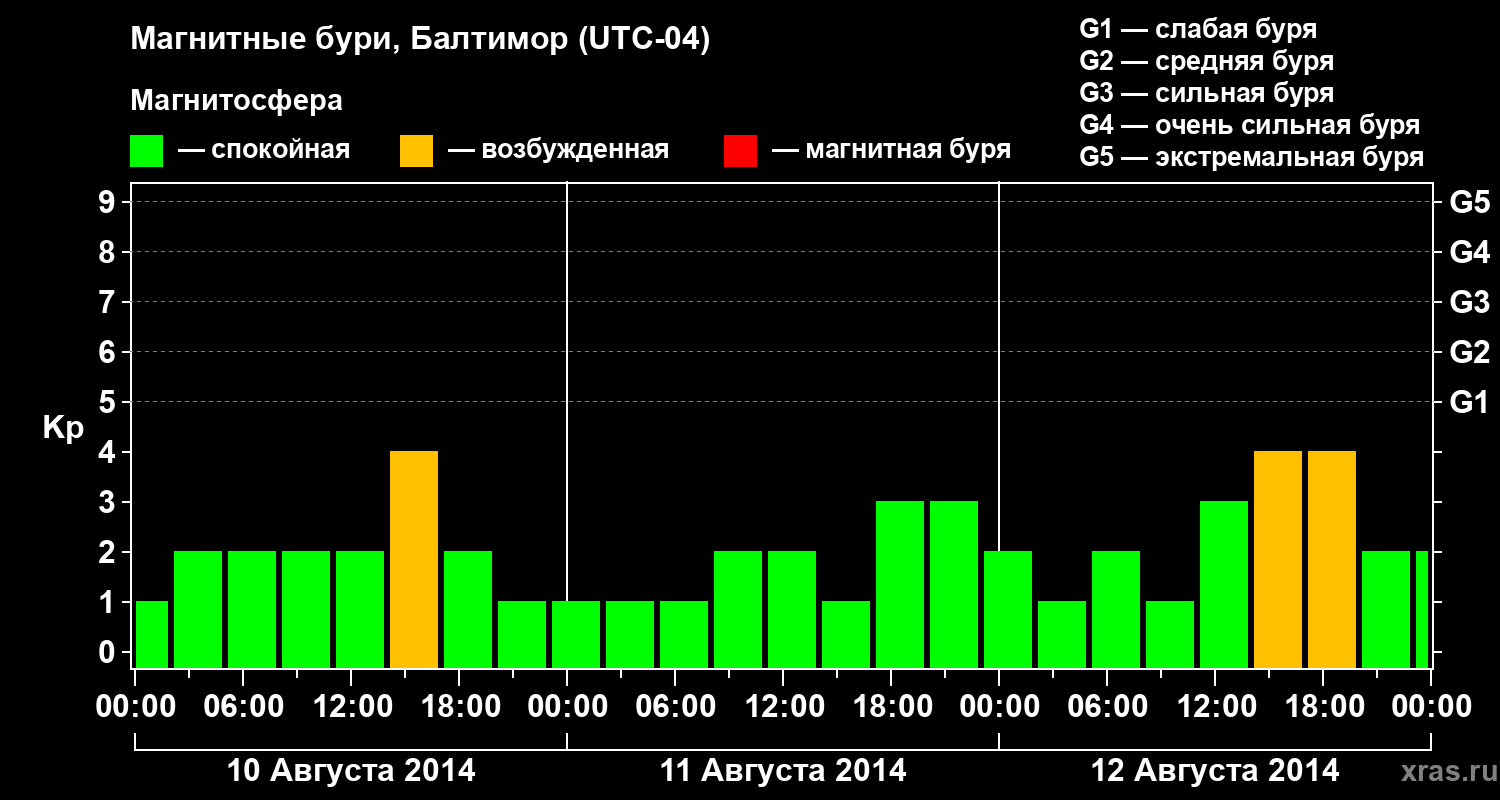Click the '12:00' time label under 11 August
The image size is (1500, 800).
pyautogui.click(x=783, y=707)
